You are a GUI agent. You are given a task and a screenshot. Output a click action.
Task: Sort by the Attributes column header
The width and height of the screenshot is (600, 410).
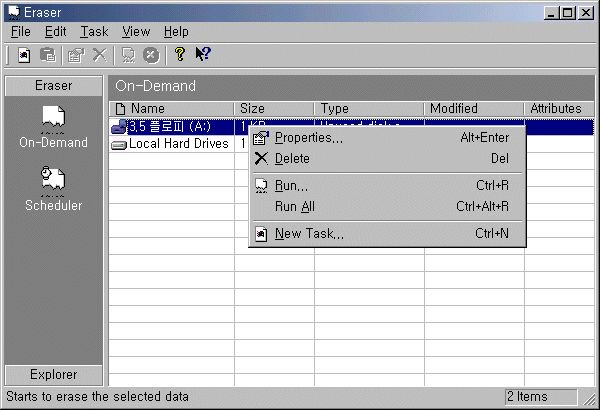click(559, 109)
